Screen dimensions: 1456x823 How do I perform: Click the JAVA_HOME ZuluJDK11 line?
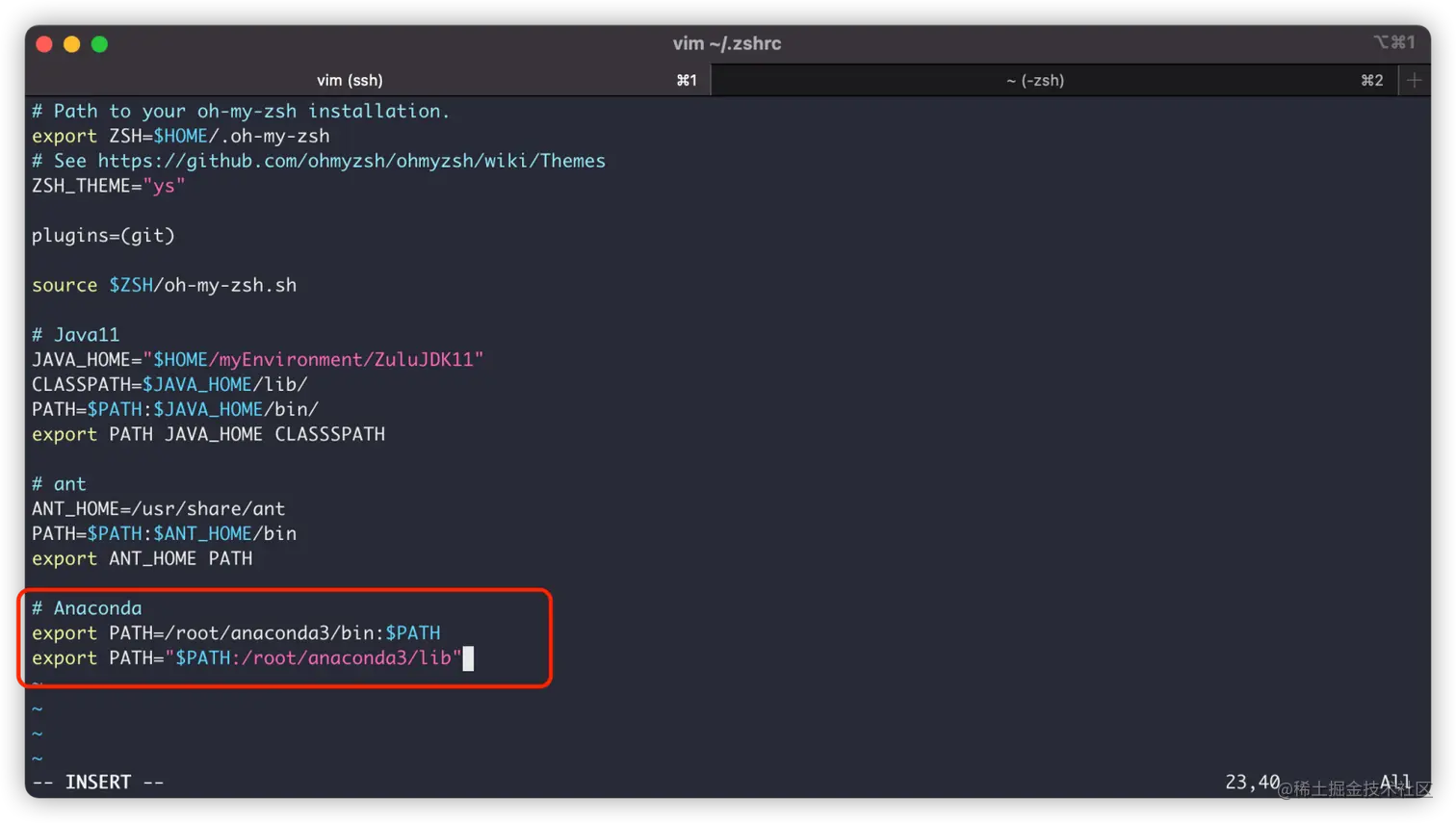257,360
